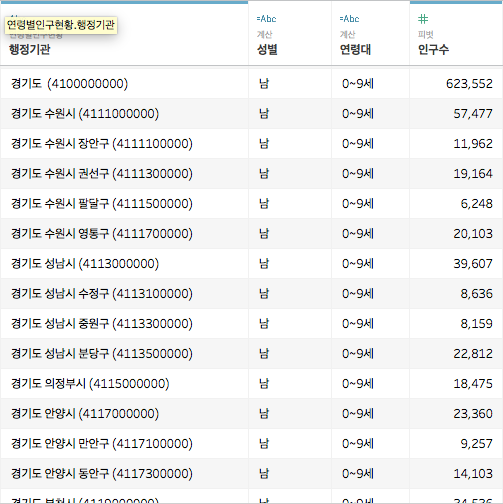Click the population value 8,636

[477, 294]
